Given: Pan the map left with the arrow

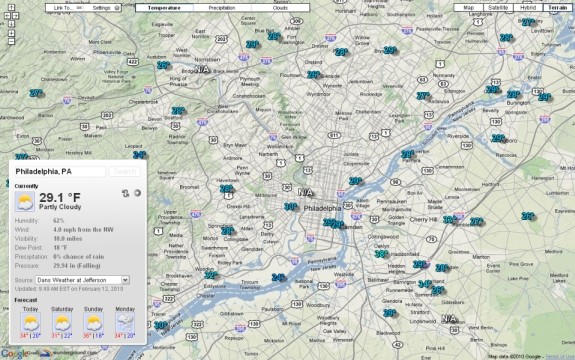Looking at the screenshot, I should click(x=7, y=16).
